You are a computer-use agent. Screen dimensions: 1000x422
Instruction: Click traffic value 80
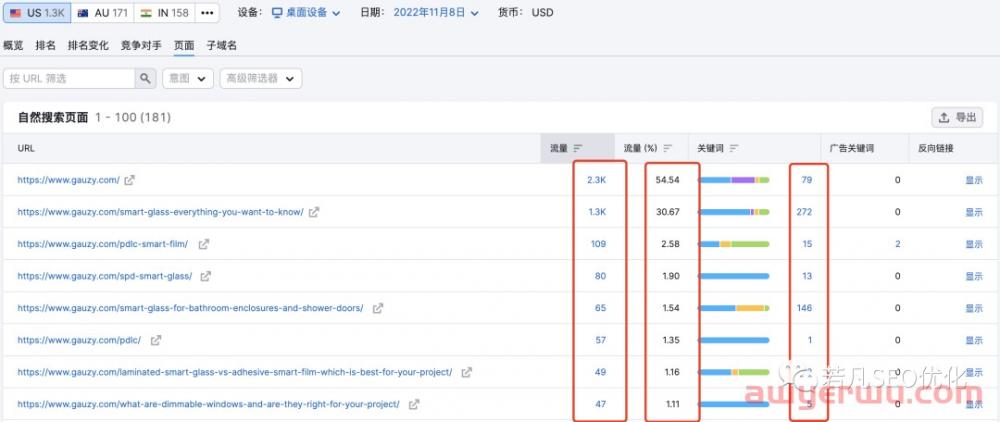point(600,276)
